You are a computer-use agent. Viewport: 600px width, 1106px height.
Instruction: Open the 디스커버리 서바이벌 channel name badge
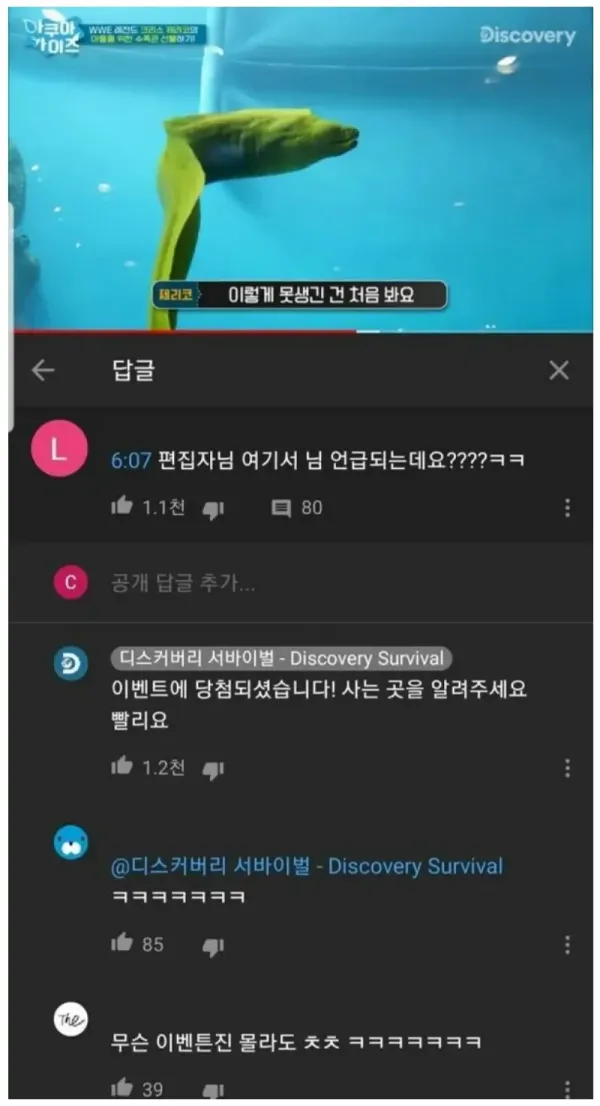(x=281, y=659)
